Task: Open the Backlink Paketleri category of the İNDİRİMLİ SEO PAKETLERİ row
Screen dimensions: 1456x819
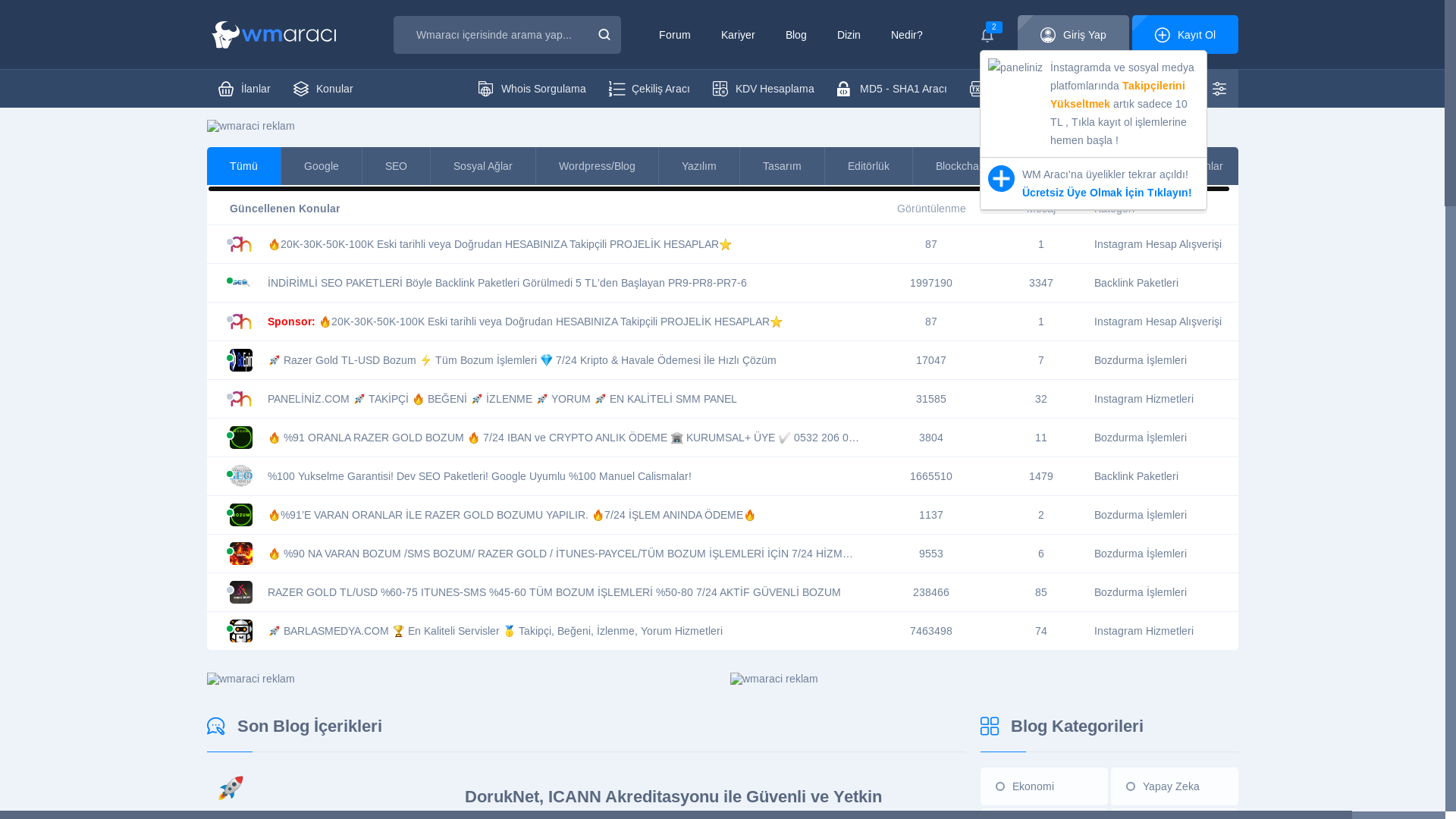Action: (x=1136, y=283)
